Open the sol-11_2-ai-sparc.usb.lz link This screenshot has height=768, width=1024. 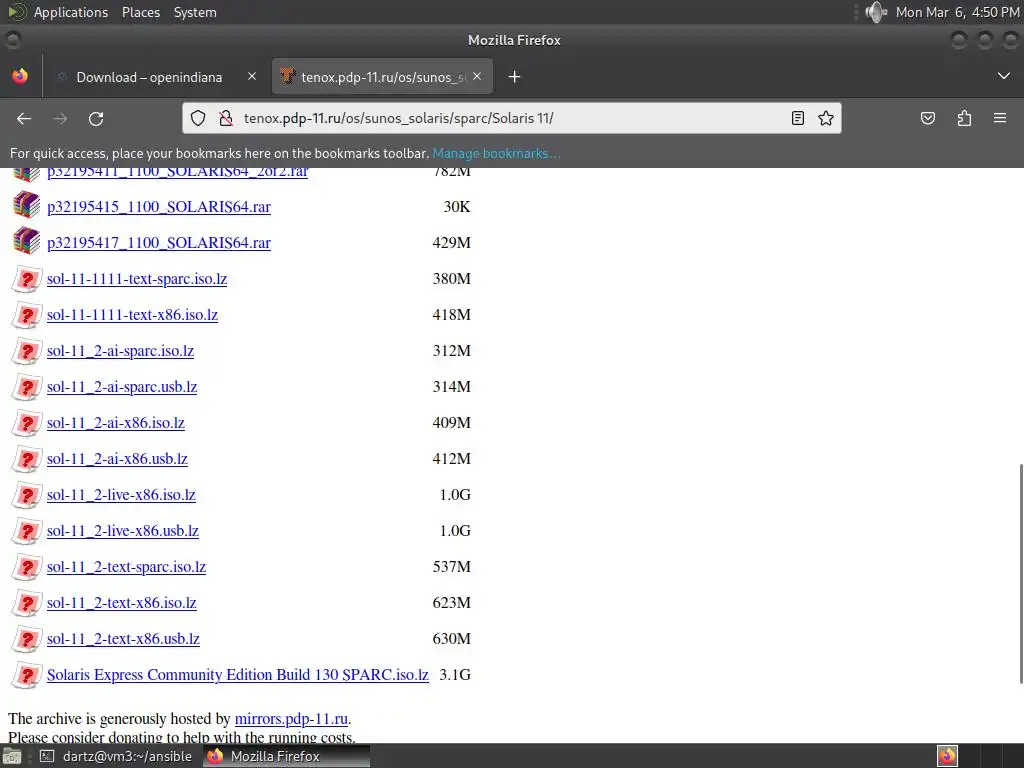(x=122, y=387)
